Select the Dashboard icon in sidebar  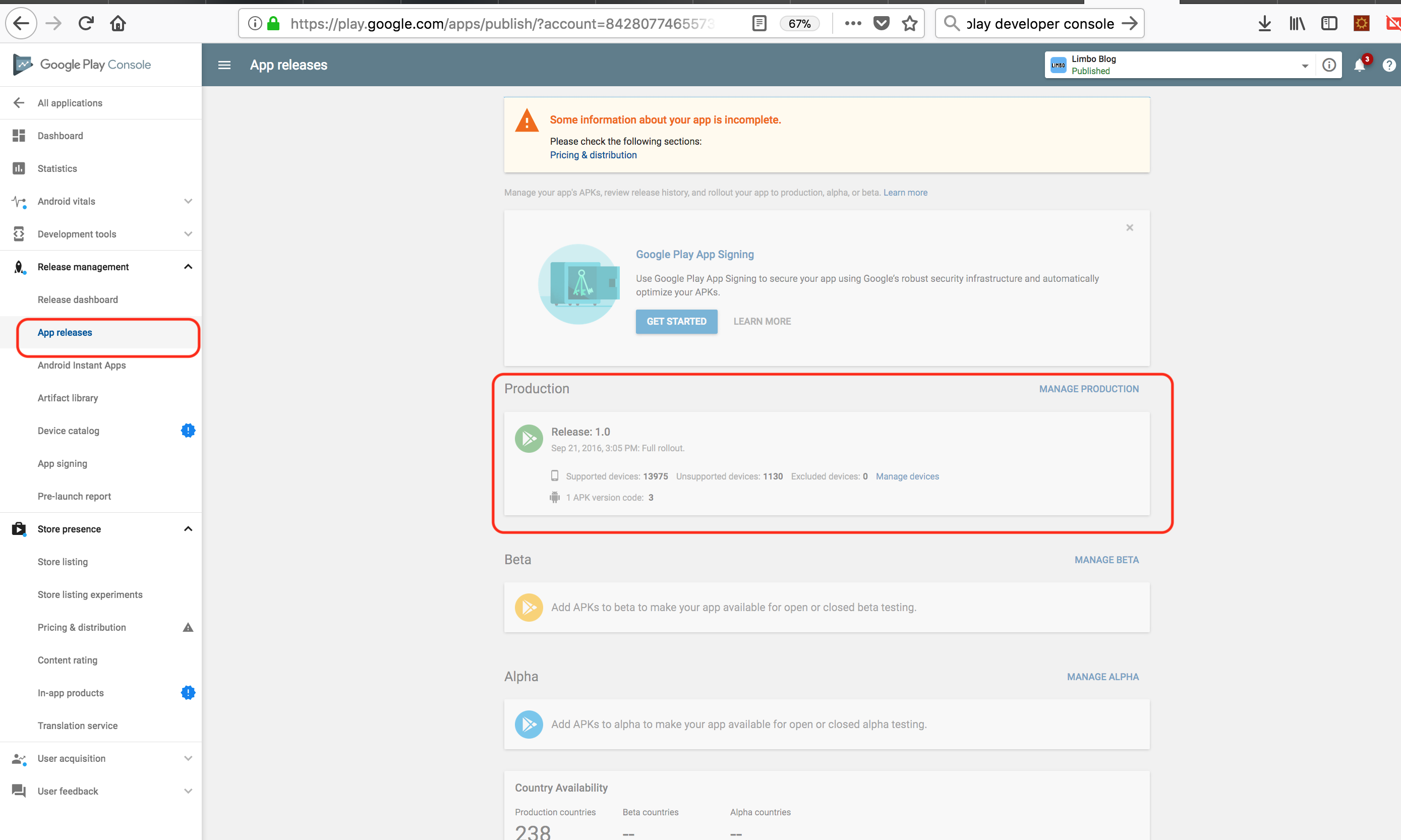click(x=19, y=135)
